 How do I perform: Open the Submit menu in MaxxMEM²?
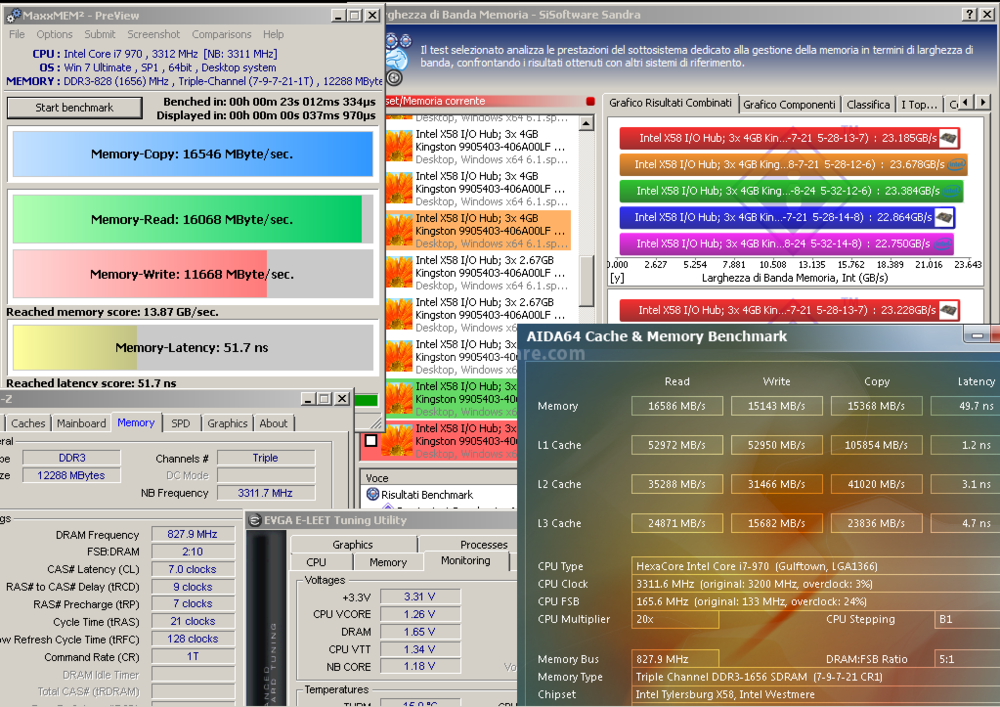tap(99, 34)
